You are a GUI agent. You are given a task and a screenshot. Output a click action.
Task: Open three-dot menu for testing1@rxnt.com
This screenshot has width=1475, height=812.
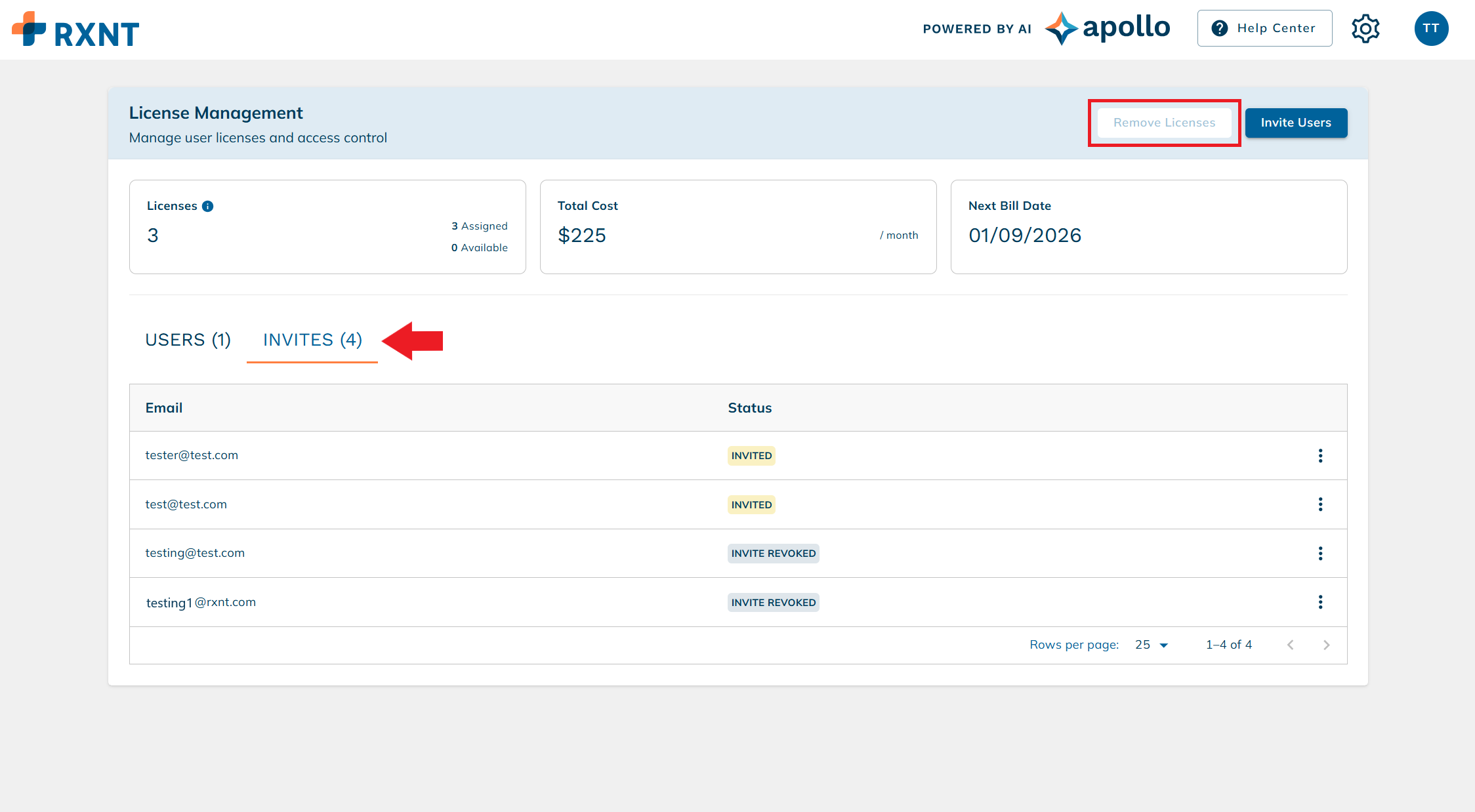[x=1320, y=602]
